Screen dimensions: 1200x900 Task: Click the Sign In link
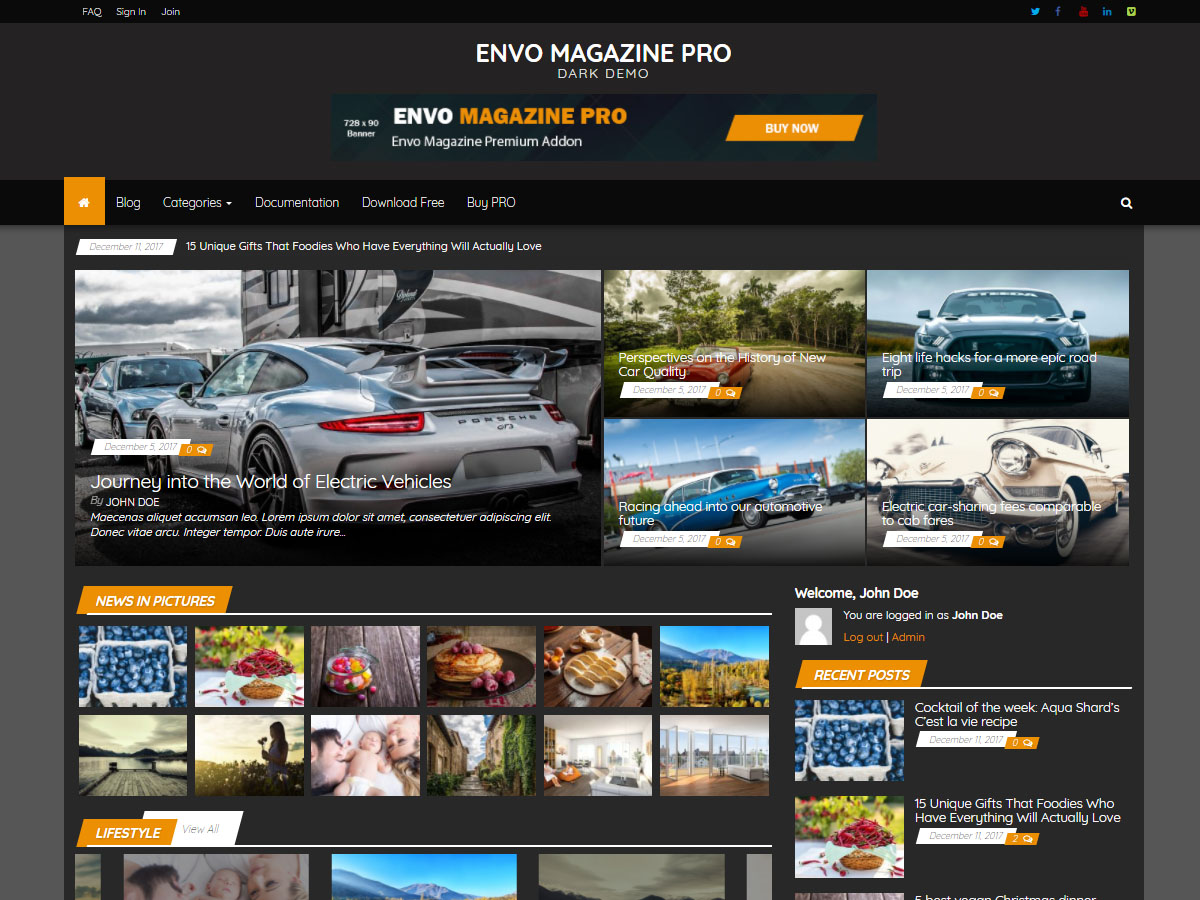[131, 12]
